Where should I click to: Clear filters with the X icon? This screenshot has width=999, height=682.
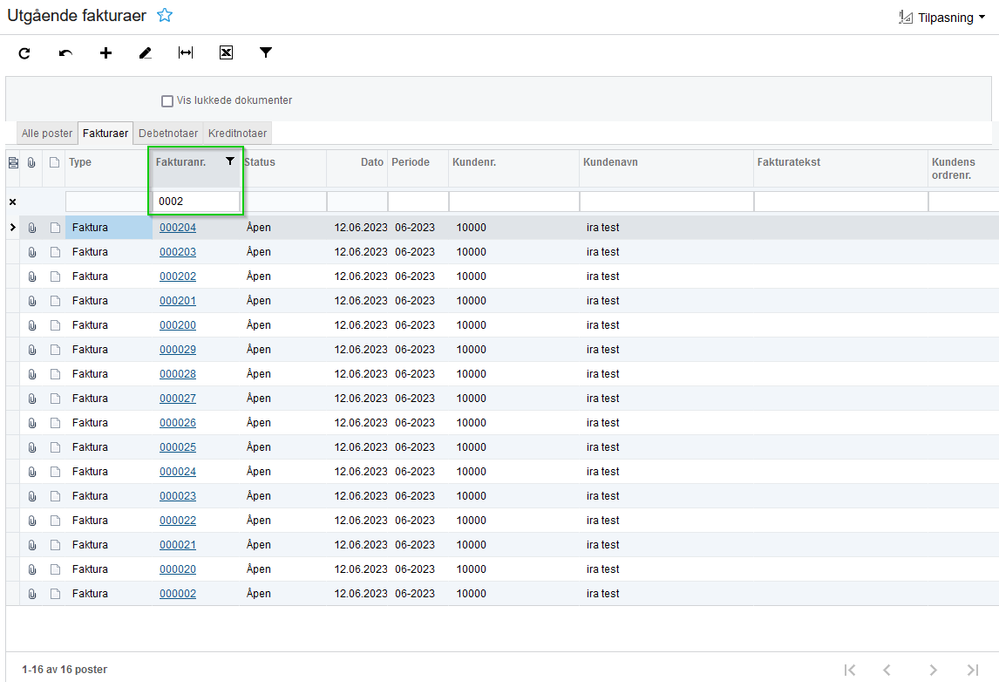tap(13, 202)
